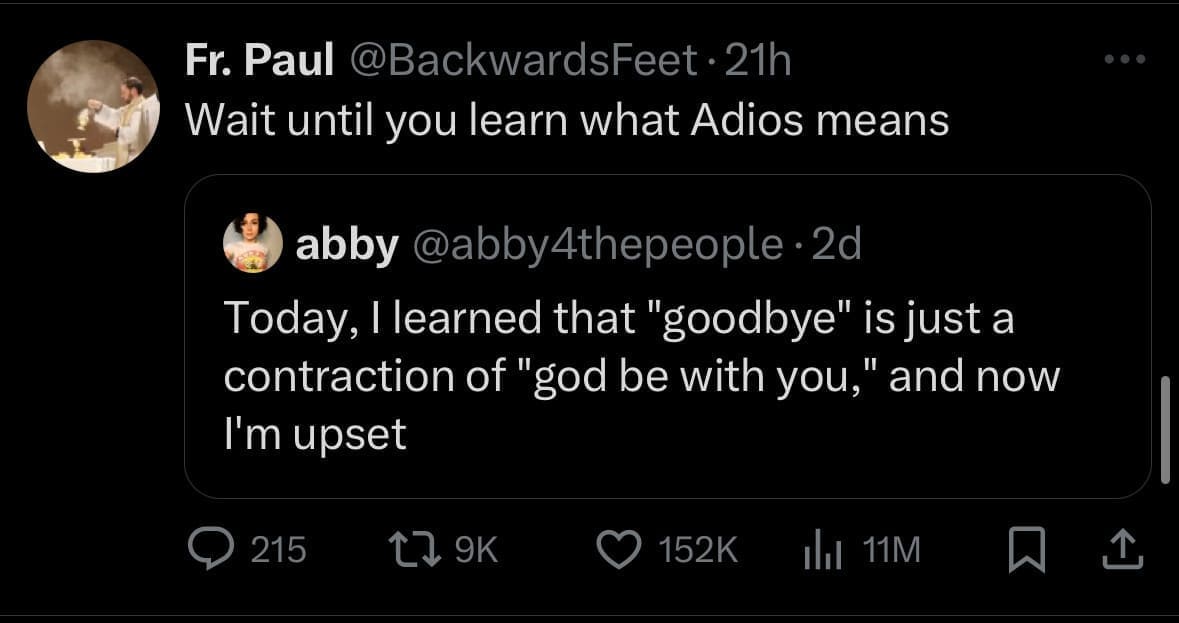Click the share upload arrow icon

(1124, 548)
